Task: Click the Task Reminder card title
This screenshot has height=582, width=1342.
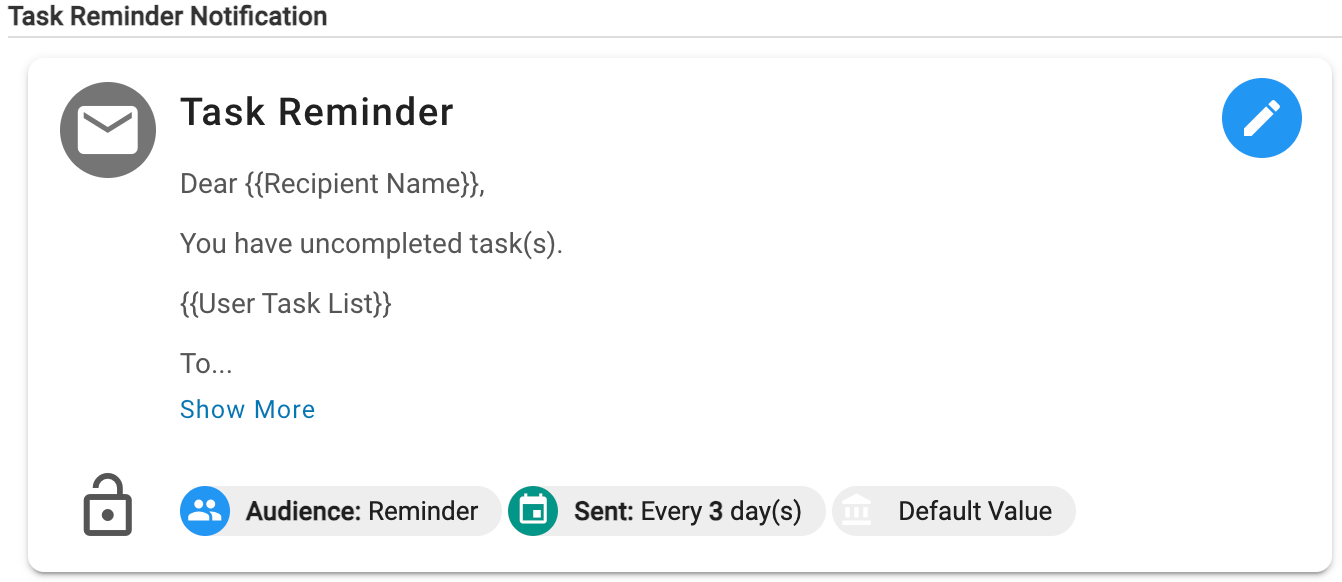Action: click(x=316, y=112)
